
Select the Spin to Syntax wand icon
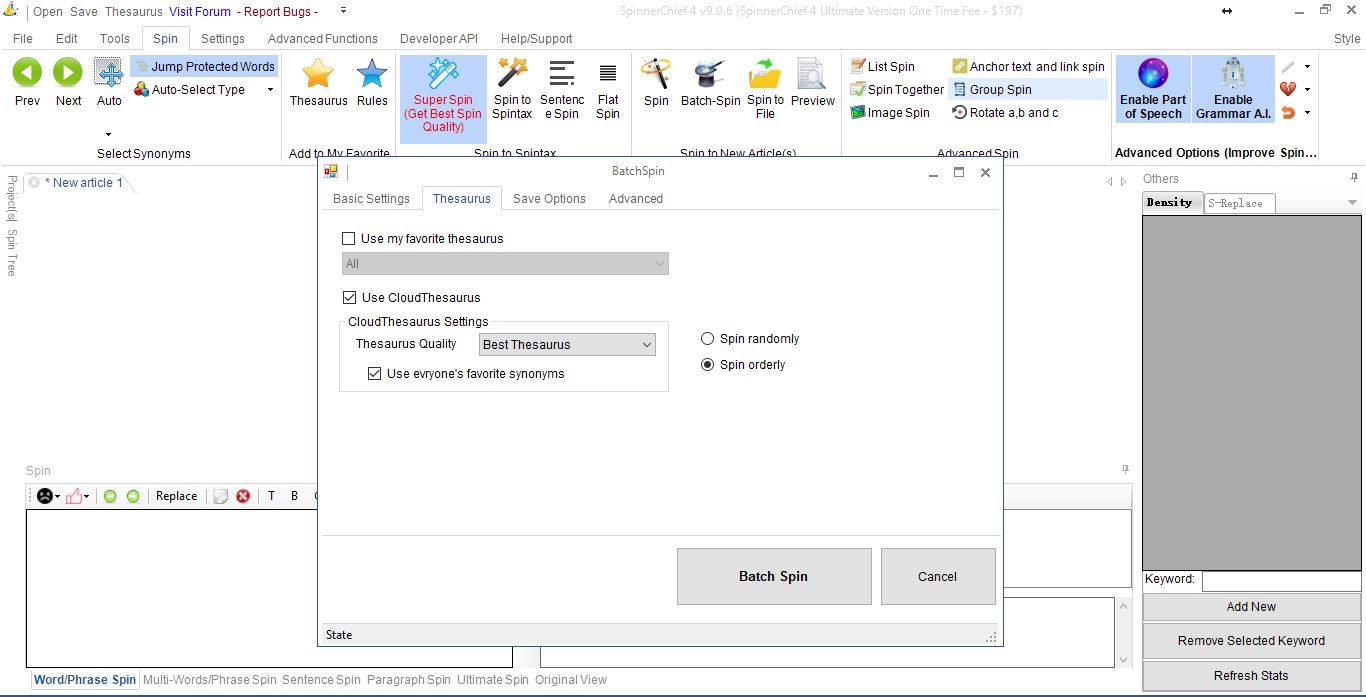[x=512, y=73]
